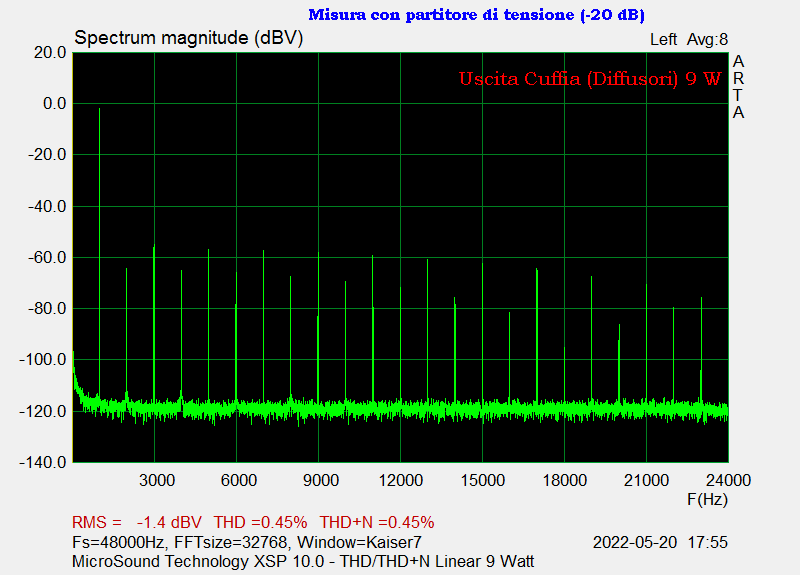800x575 pixels.
Task: Click the third harmonic peak at 3000 Hz
Action: tap(154, 321)
